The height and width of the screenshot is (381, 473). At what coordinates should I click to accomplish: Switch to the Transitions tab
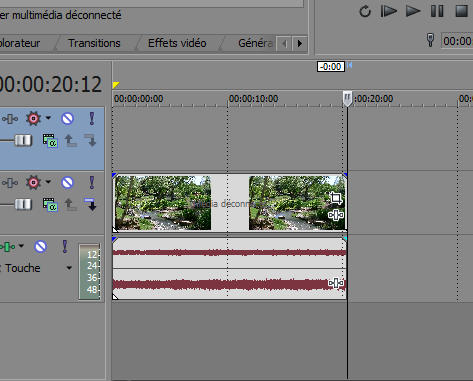[x=94, y=43]
